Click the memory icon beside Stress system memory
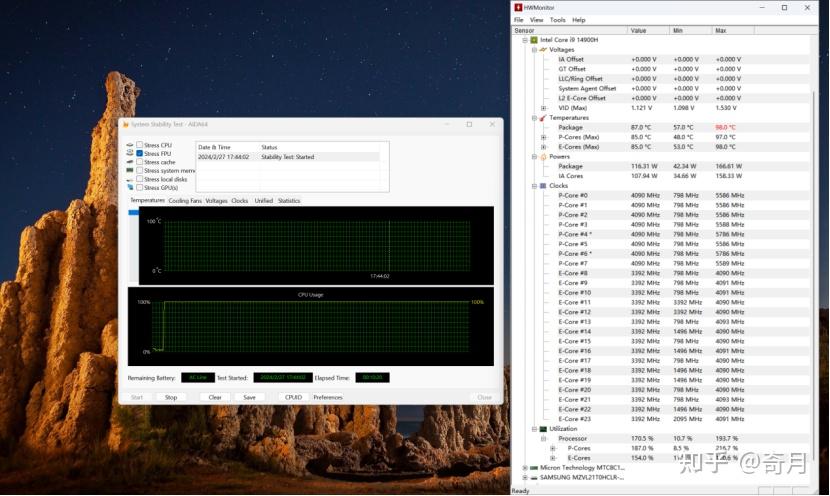The image size is (830, 496). [x=130, y=170]
